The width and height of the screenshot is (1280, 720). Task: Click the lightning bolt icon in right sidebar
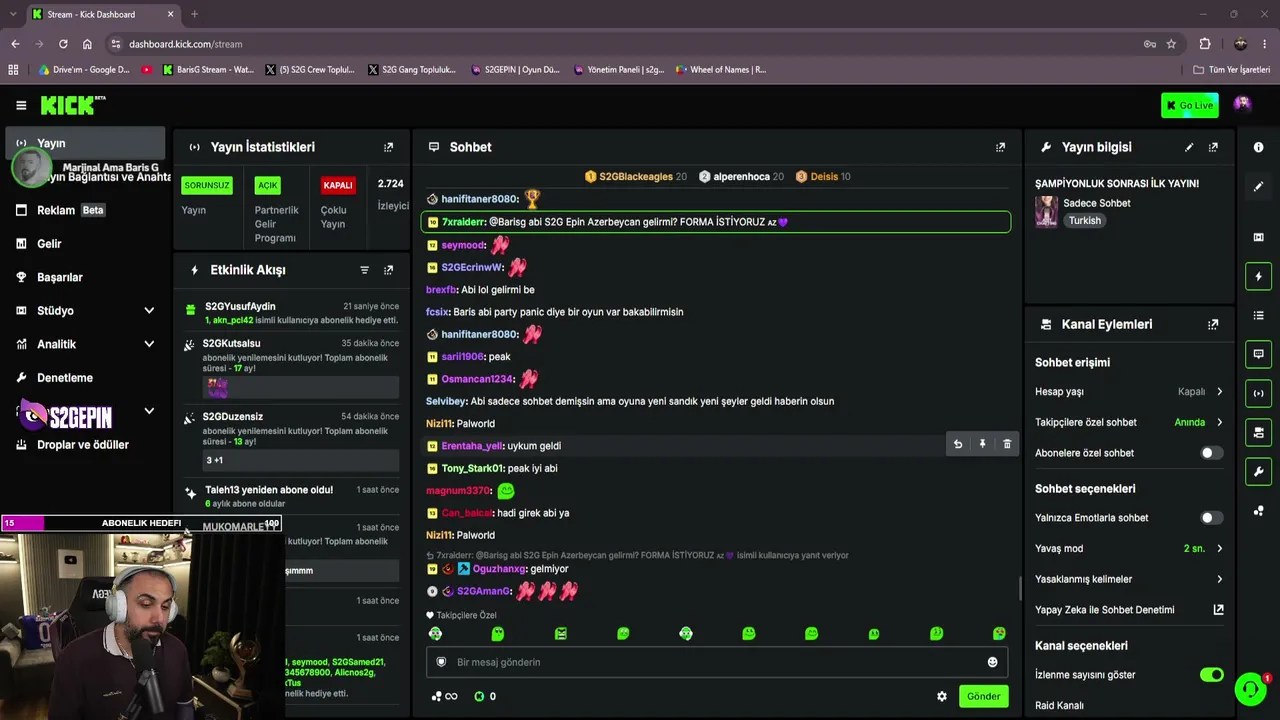point(1258,276)
